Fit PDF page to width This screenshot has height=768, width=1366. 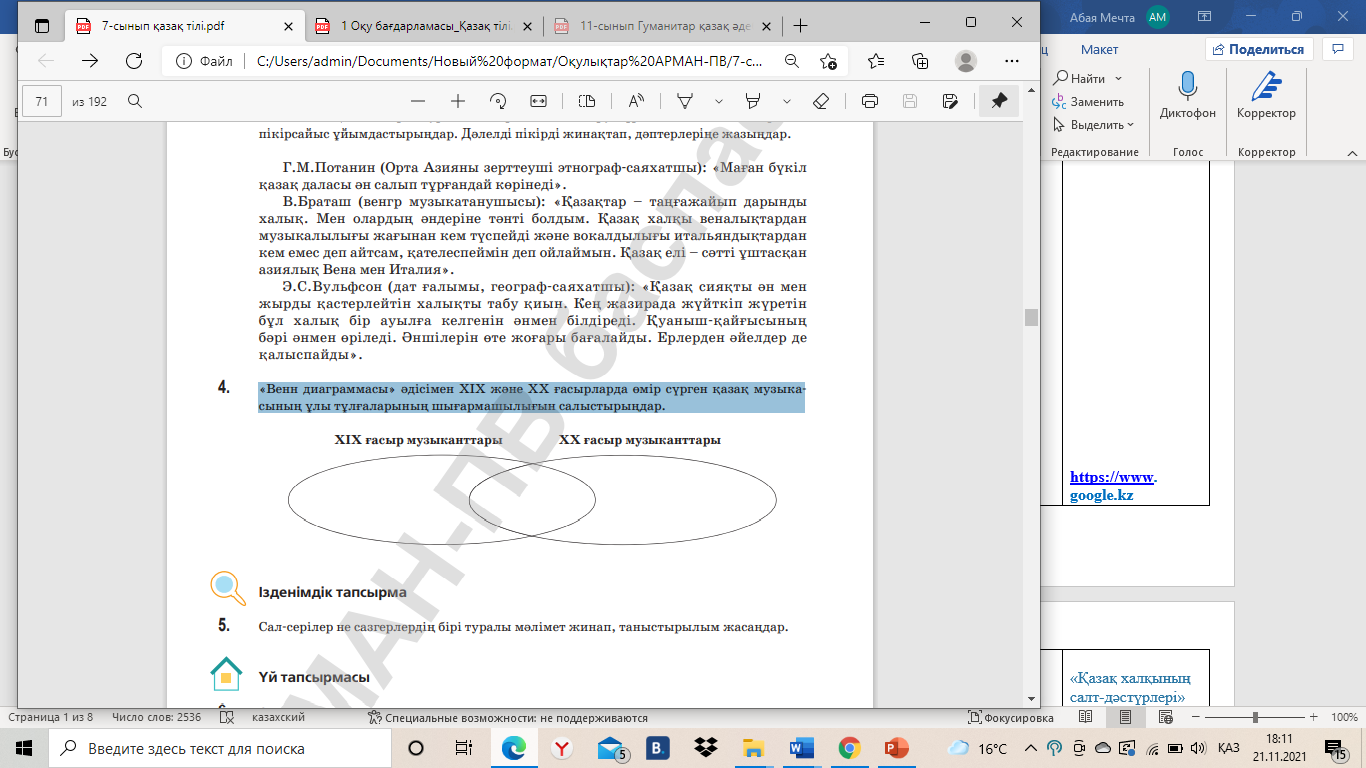tap(538, 101)
